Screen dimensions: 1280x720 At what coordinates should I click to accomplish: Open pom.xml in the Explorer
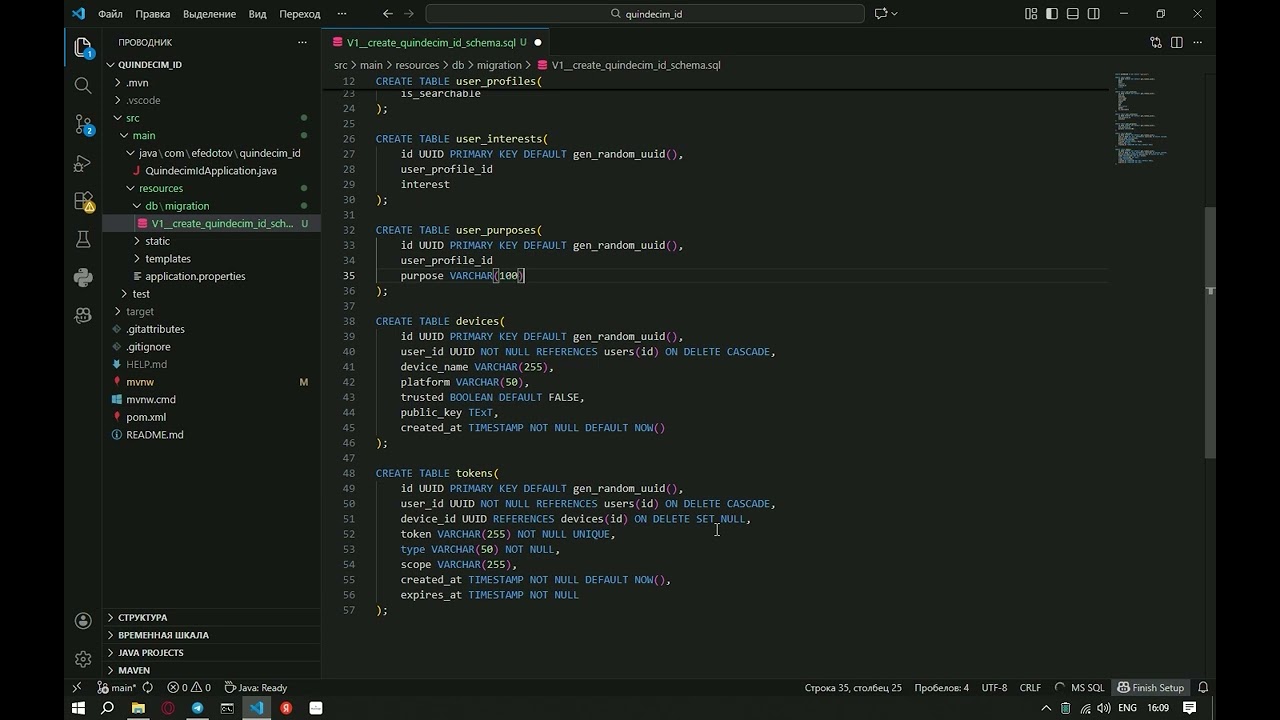click(146, 417)
